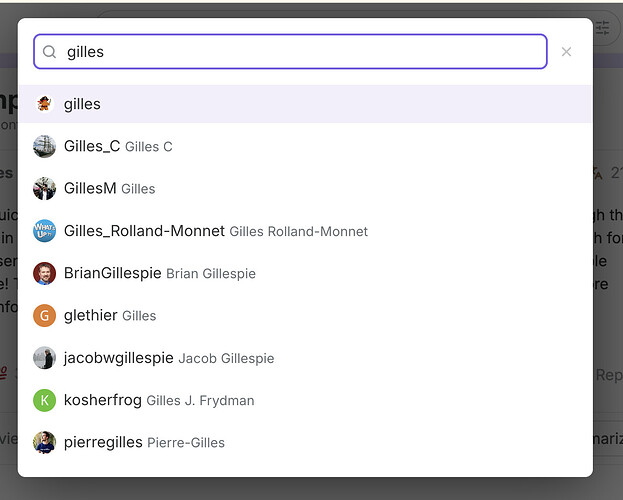Click the magnifier search icon
Image resolution: width=623 pixels, height=500 pixels.
pyautogui.click(x=49, y=52)
